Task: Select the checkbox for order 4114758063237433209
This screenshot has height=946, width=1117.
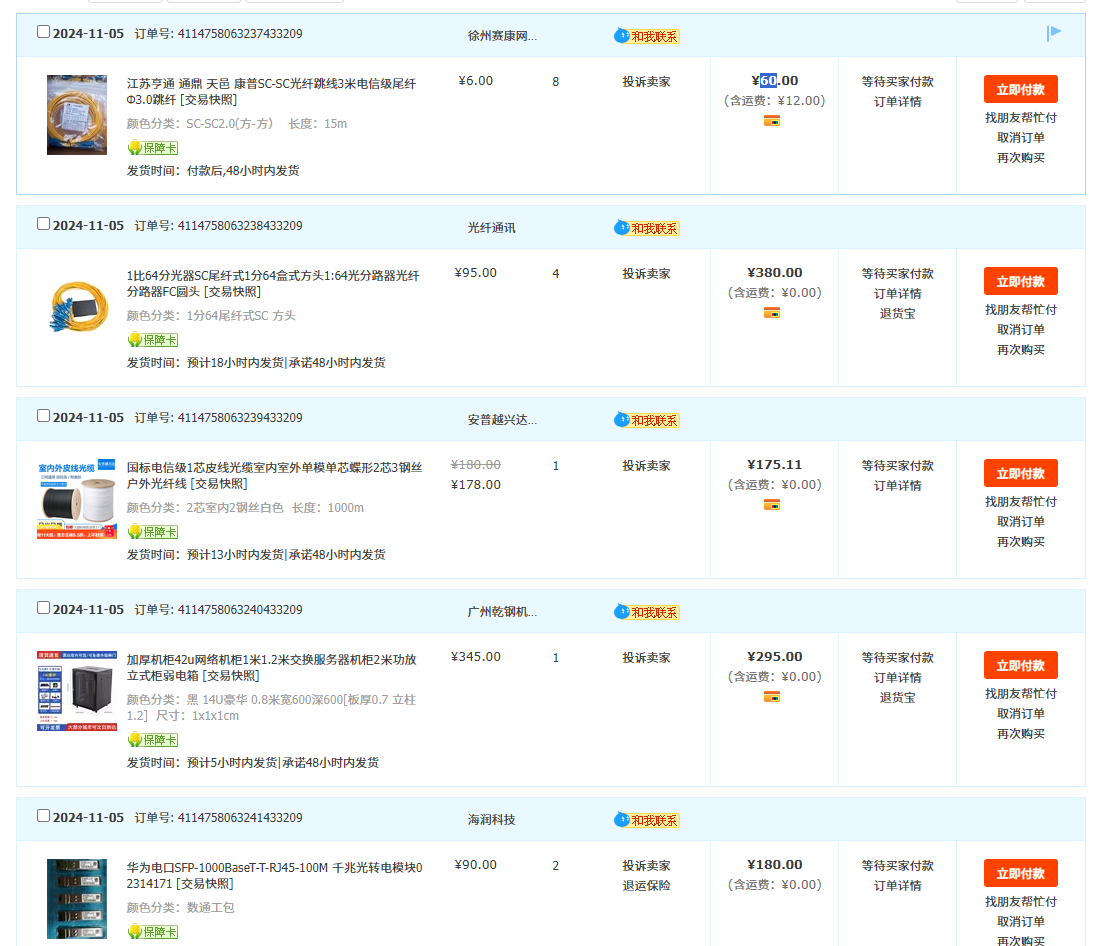Action: (x=43, y=32)
